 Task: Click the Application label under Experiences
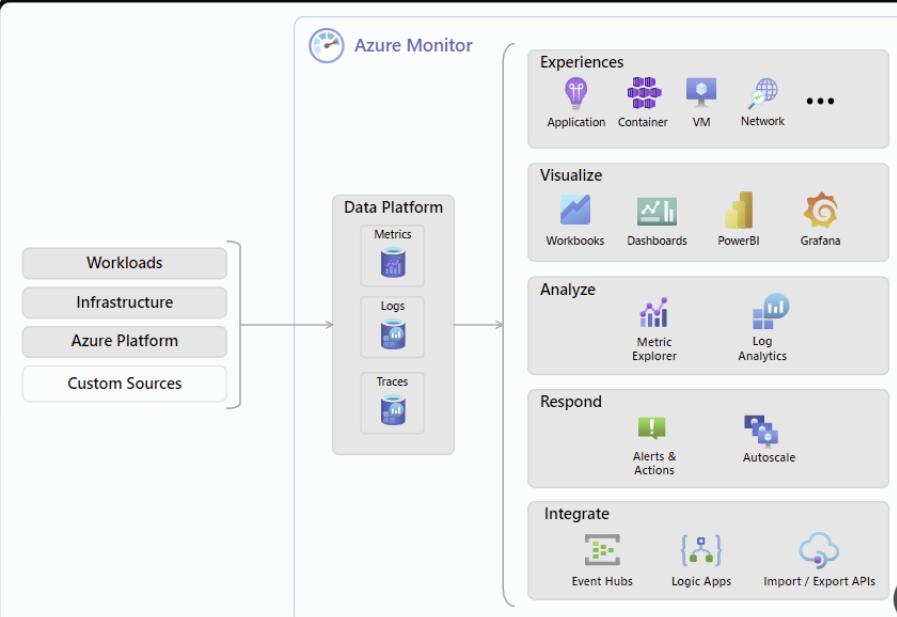[x=576, y=122]
